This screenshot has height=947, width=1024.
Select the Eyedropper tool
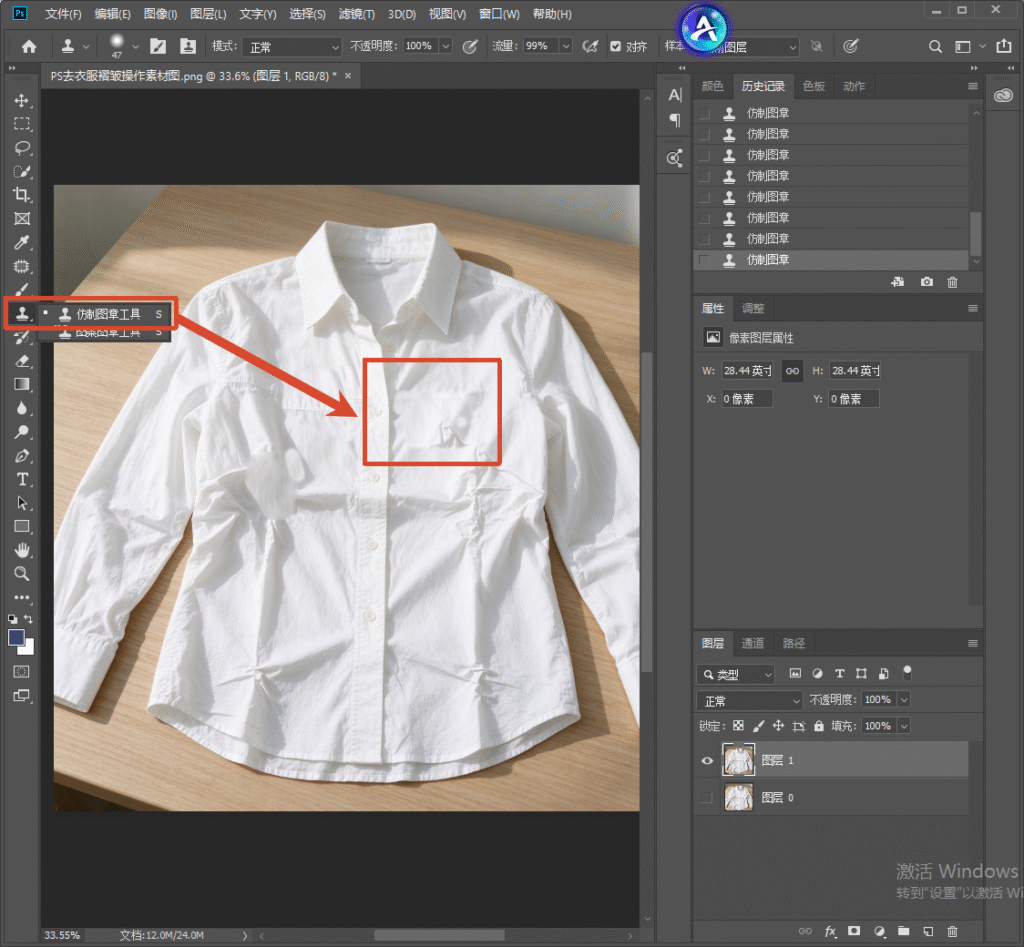tap(22, 242)
